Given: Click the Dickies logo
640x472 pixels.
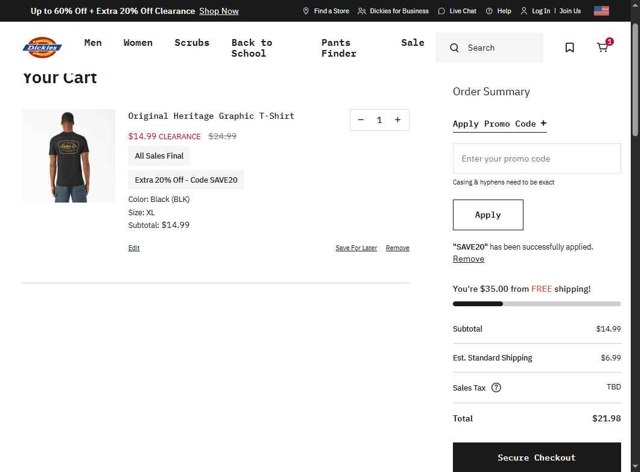Looking at the screenshot, I should click(42, 47).
